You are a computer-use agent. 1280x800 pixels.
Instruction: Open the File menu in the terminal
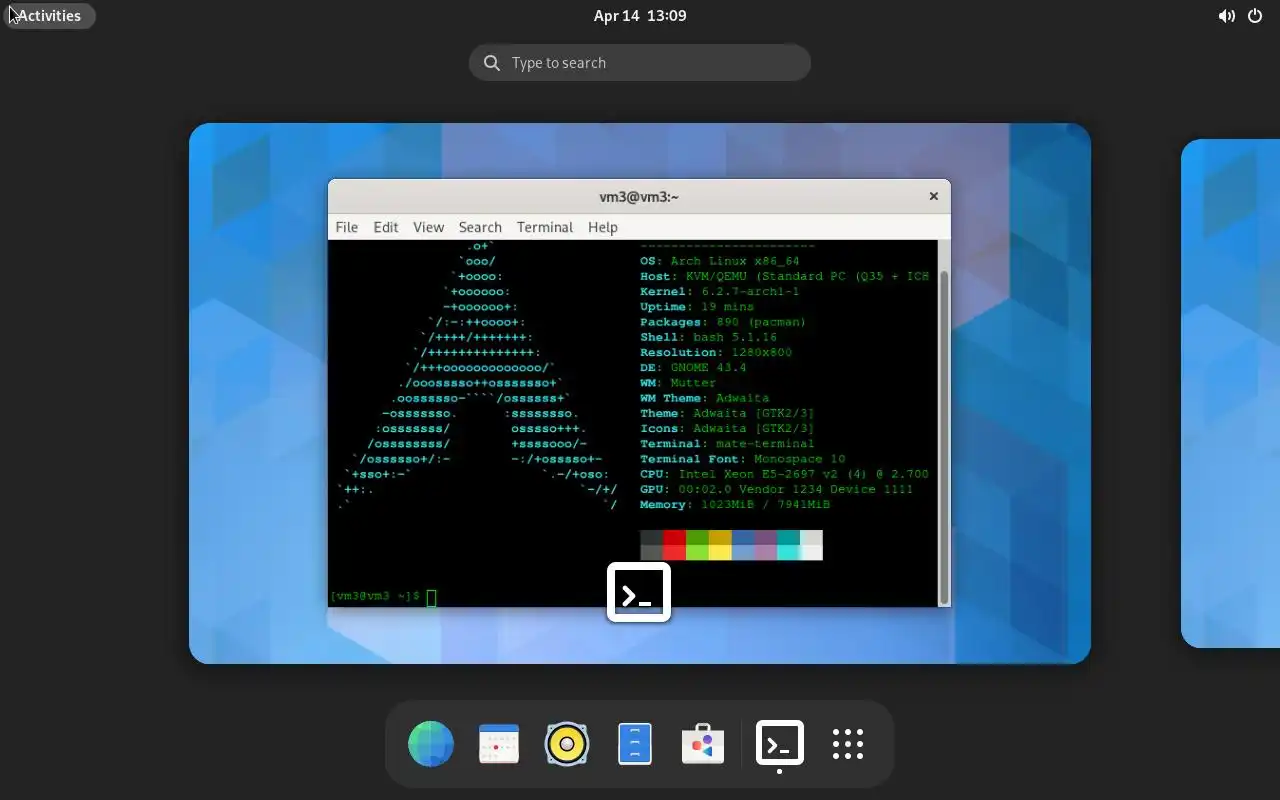347,227
